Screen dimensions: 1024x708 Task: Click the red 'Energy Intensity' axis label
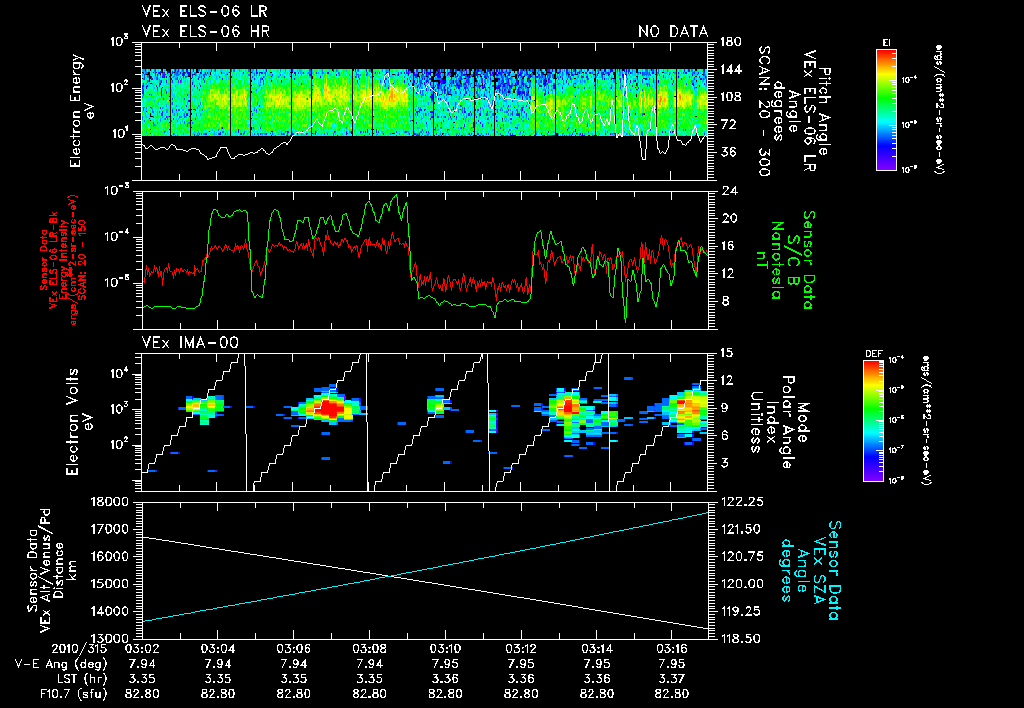tap(64, 260)
